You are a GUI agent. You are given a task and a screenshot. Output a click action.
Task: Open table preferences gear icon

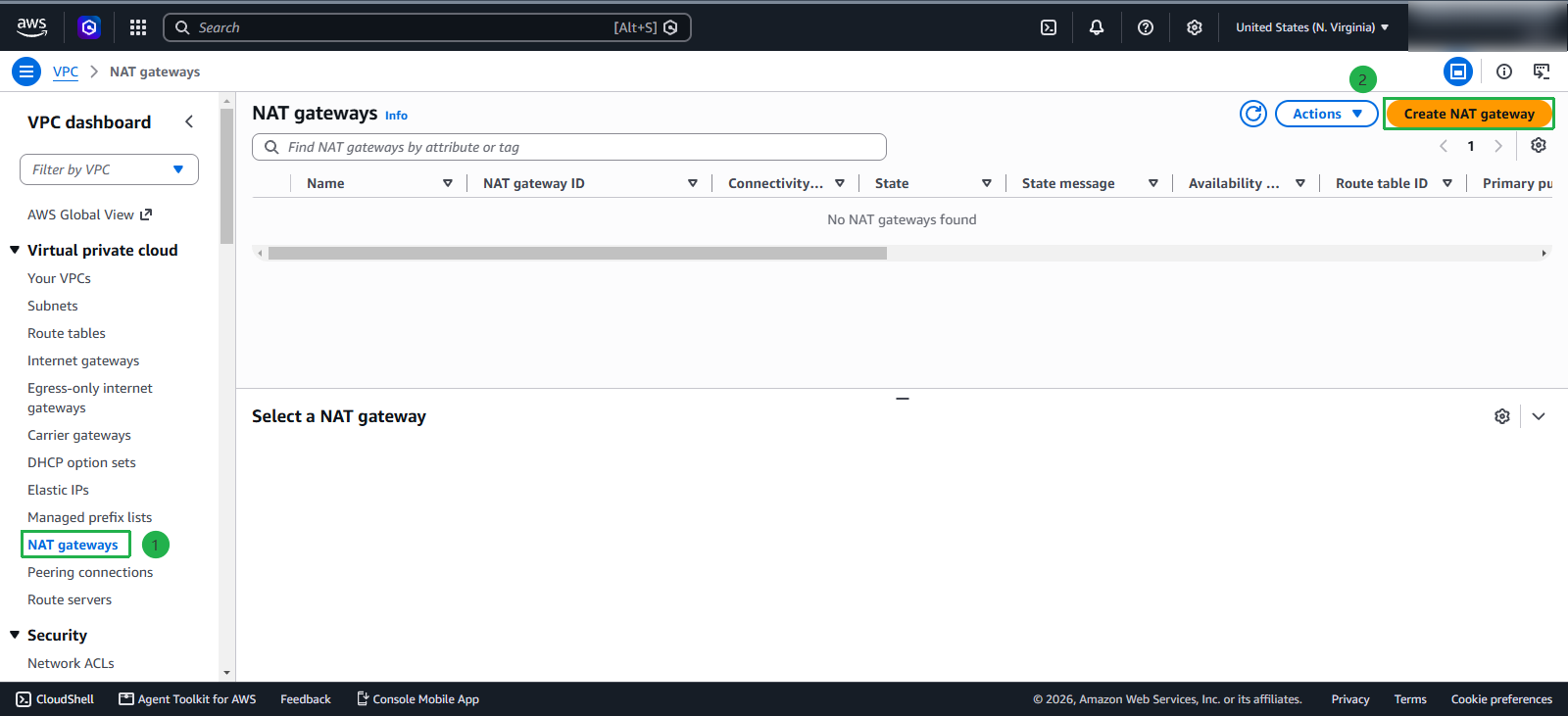[1539, 145]
